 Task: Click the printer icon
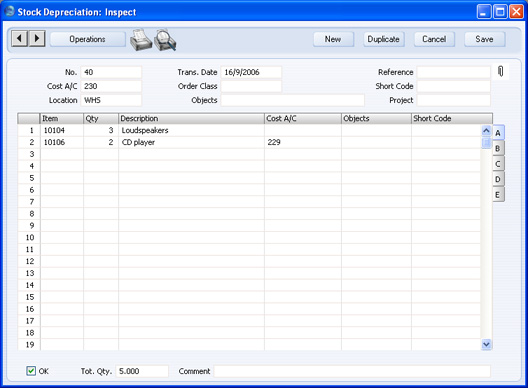tap(141, 40)
